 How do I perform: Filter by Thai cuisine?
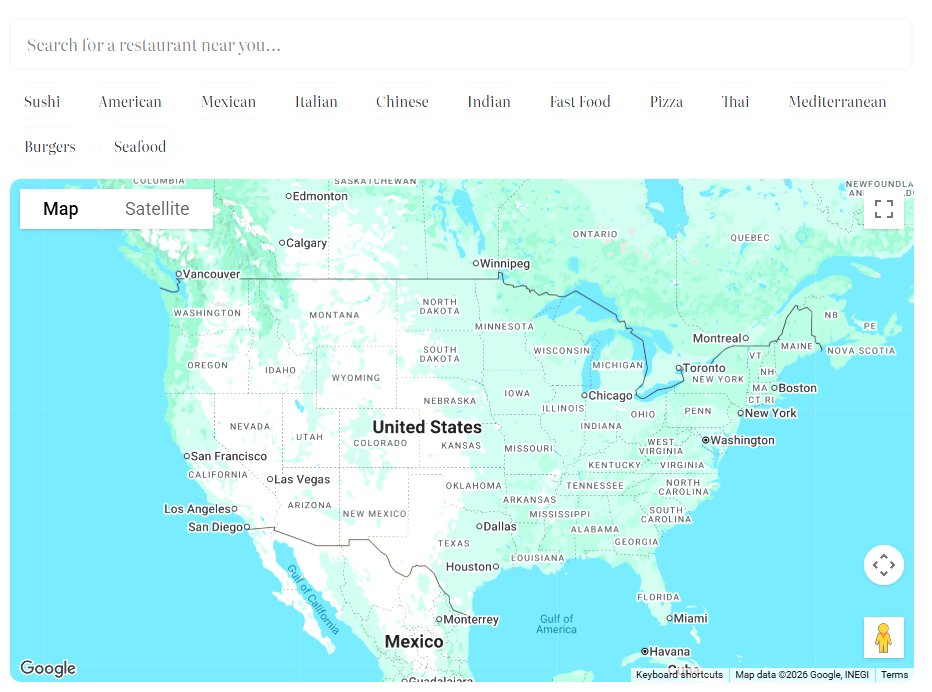coord(735,102)
